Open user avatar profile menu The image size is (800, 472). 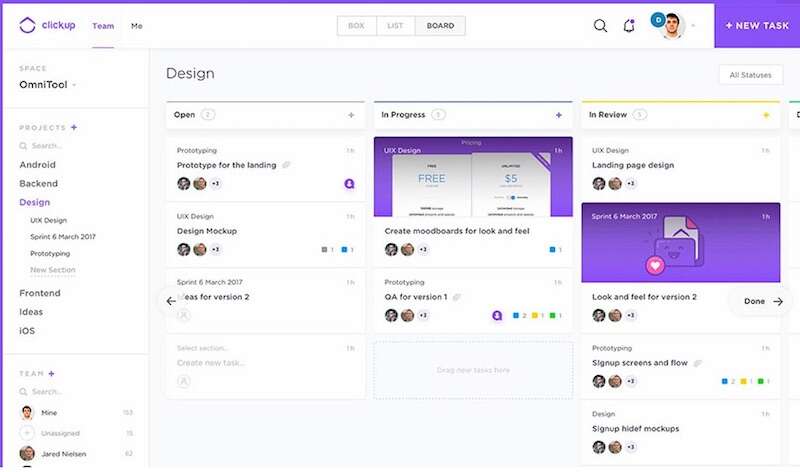[x=673, y=25]
